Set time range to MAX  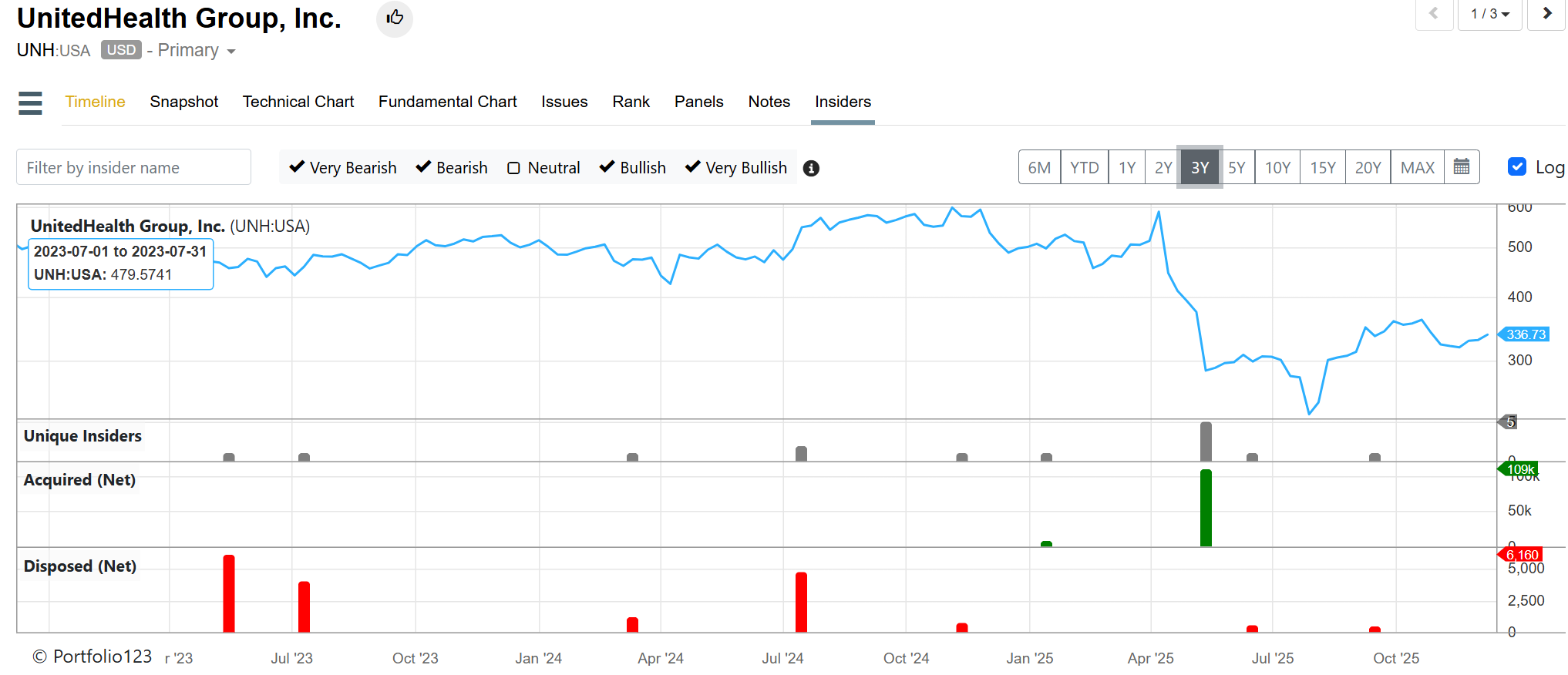pyautogui.click(x=1417, y=167)
